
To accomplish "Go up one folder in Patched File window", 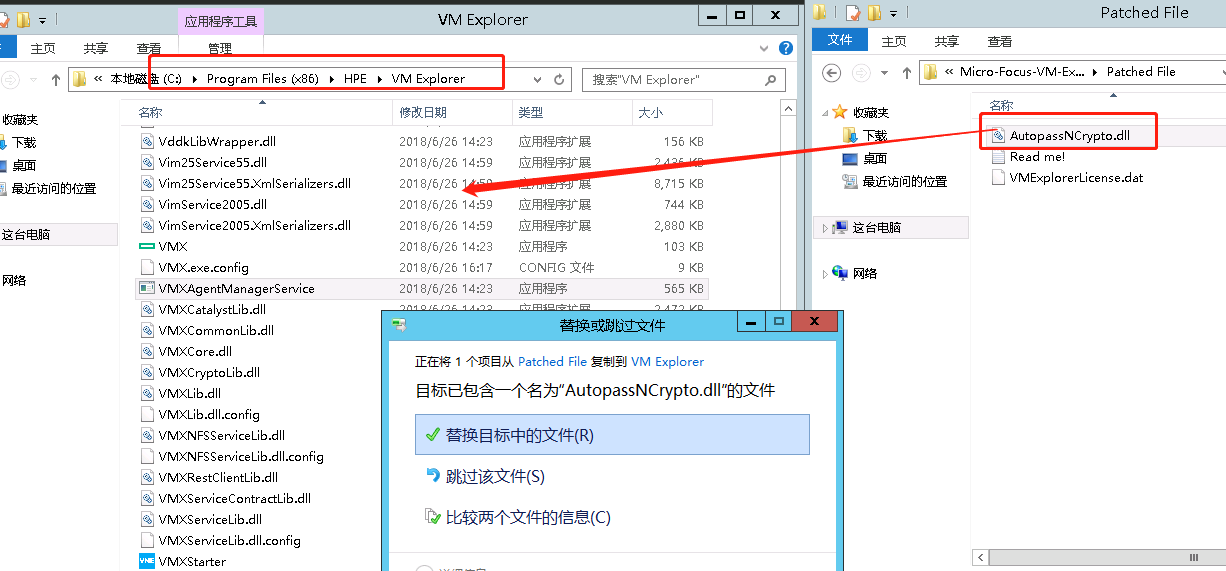I will coord(906,72).
